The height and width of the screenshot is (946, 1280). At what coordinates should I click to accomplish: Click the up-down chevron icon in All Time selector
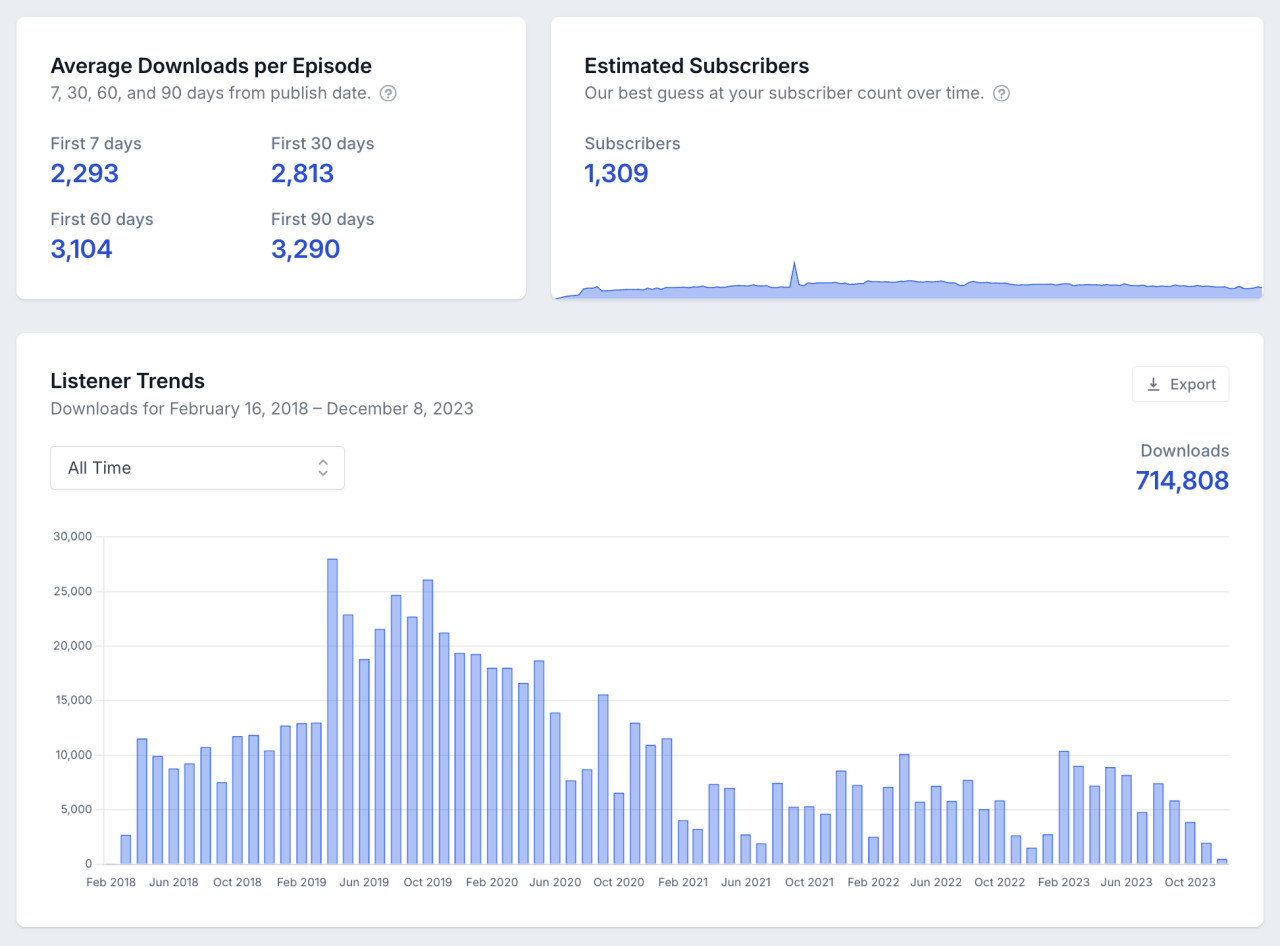(323, 468)
